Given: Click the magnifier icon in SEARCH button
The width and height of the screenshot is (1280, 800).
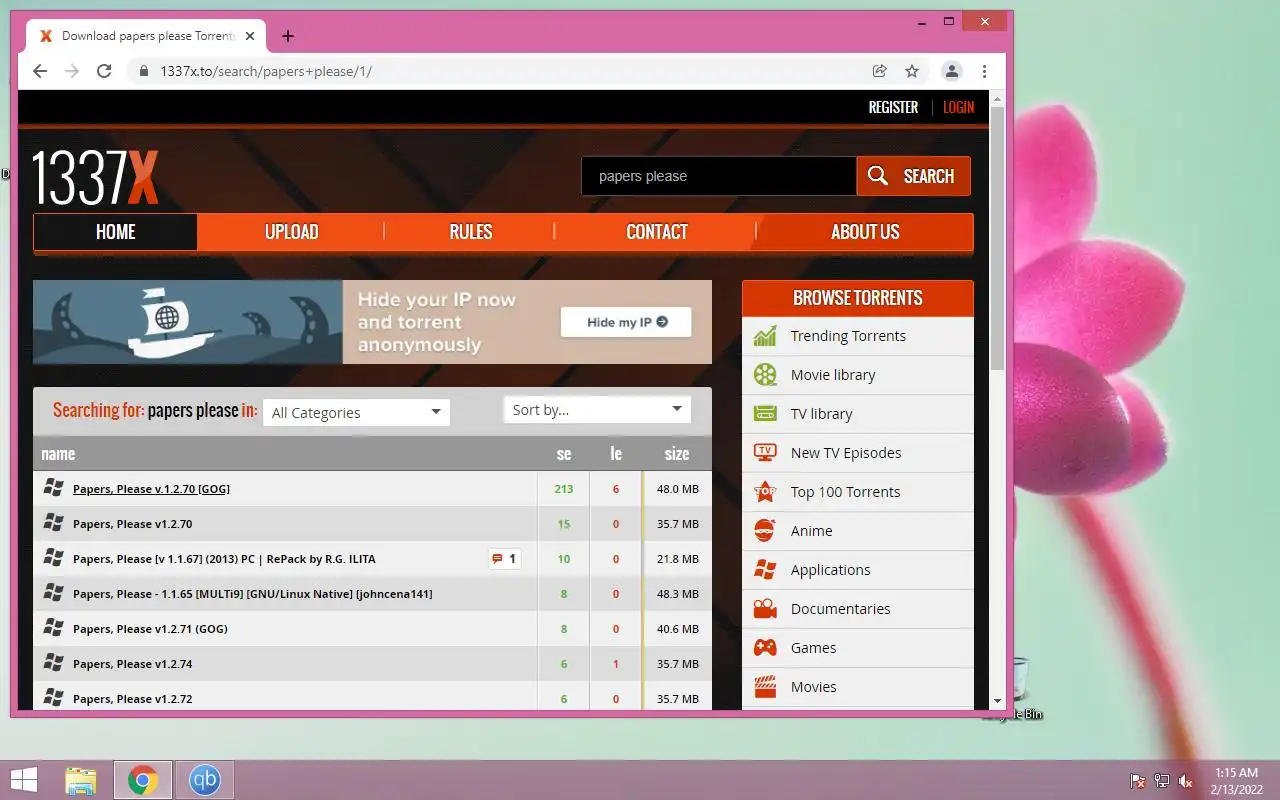Looking at the screenshot, I should click(x=878, y=176).
